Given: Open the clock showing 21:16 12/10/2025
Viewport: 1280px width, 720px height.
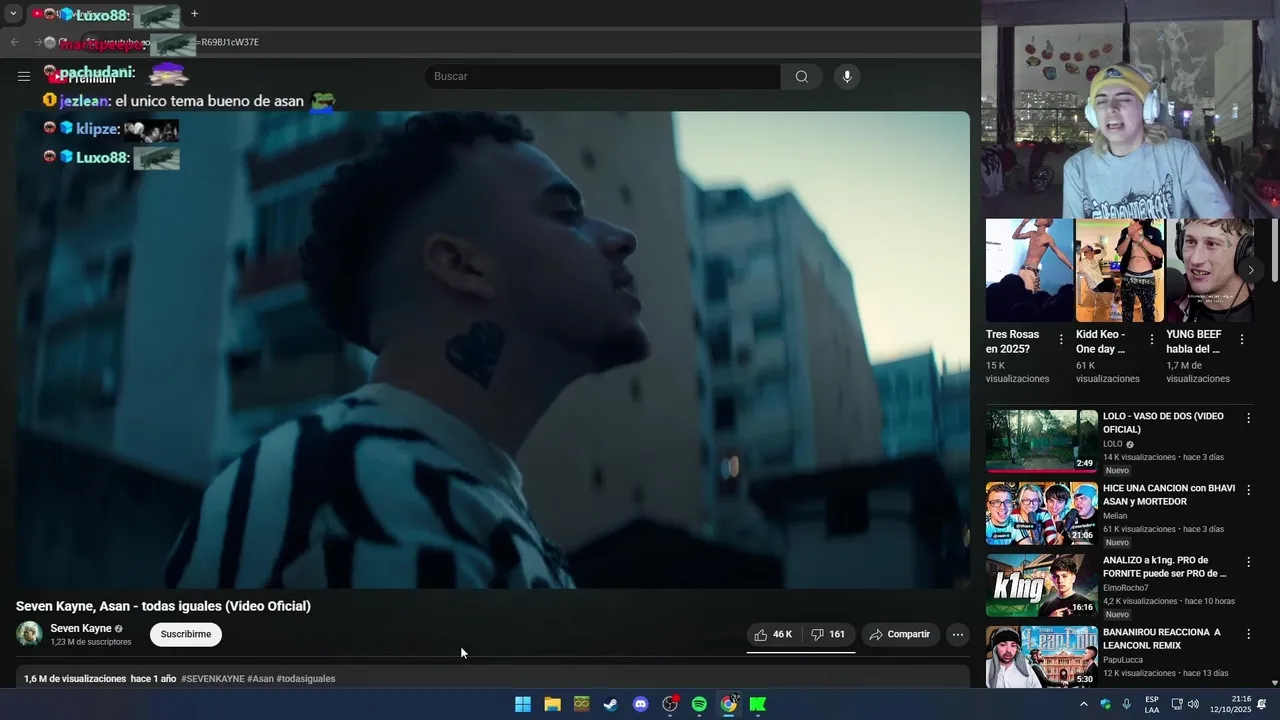Looking at the screenshot, I should pyautogui.click(x=1229, y=704).
